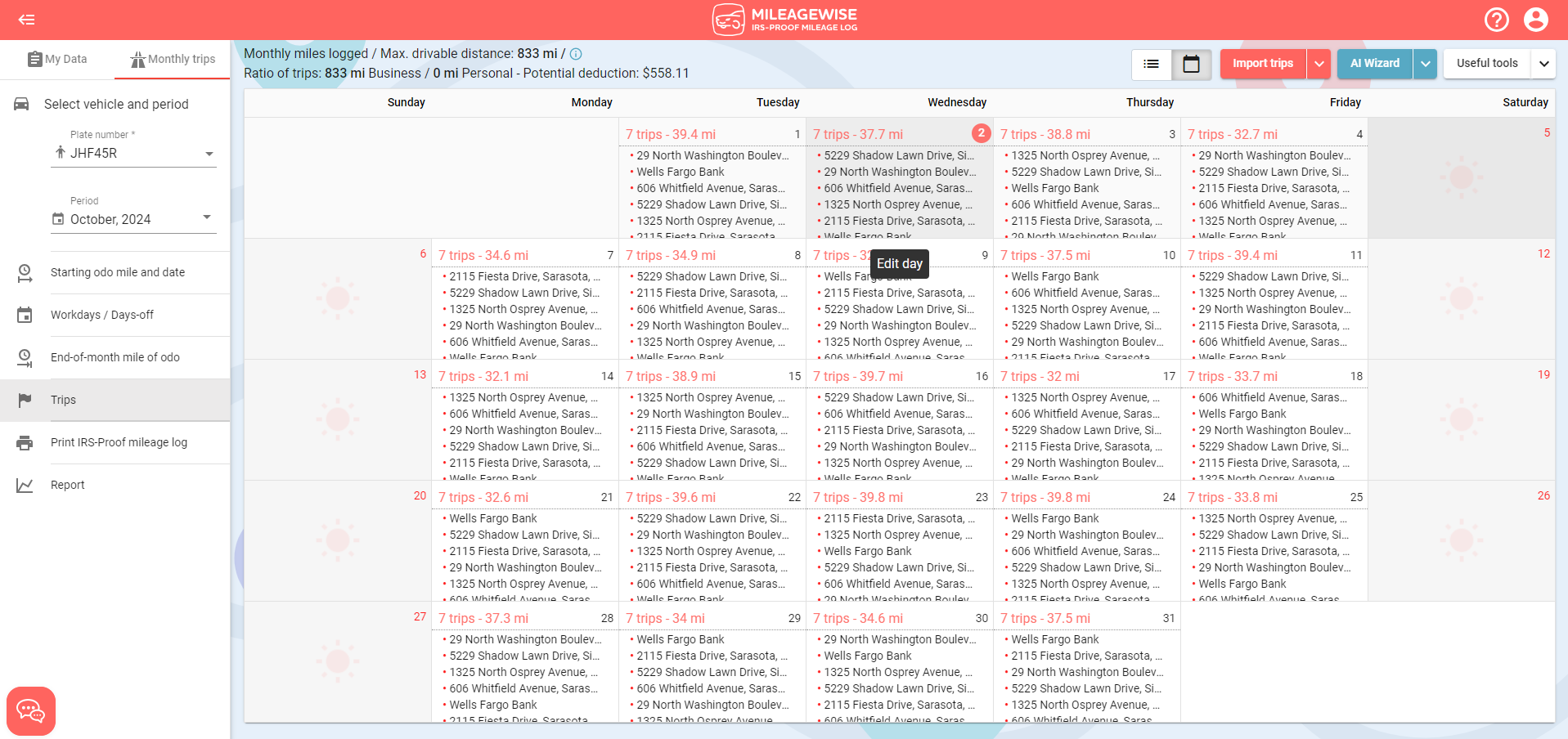Open the chat bubble in bottom-left corner
1568x739 pixels.
pyautogui.click(x=31, y=710)
